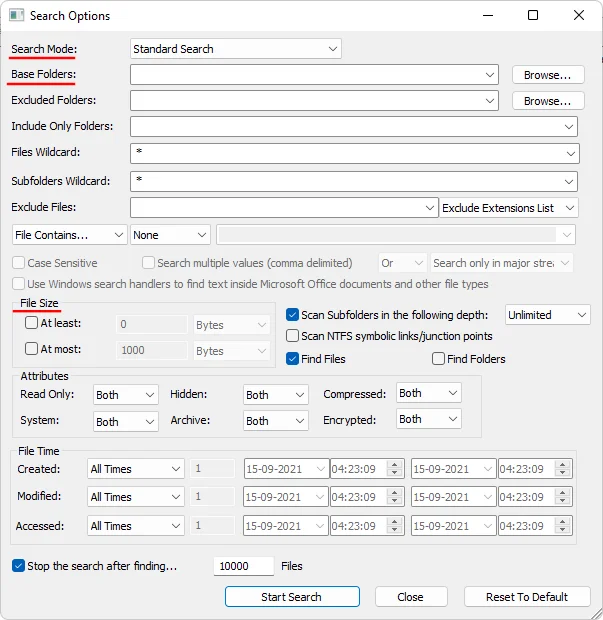The image size is (603, 620).
Task: Enable the File Size 'At most' checkbox
Action: click(x=32, y=350)
